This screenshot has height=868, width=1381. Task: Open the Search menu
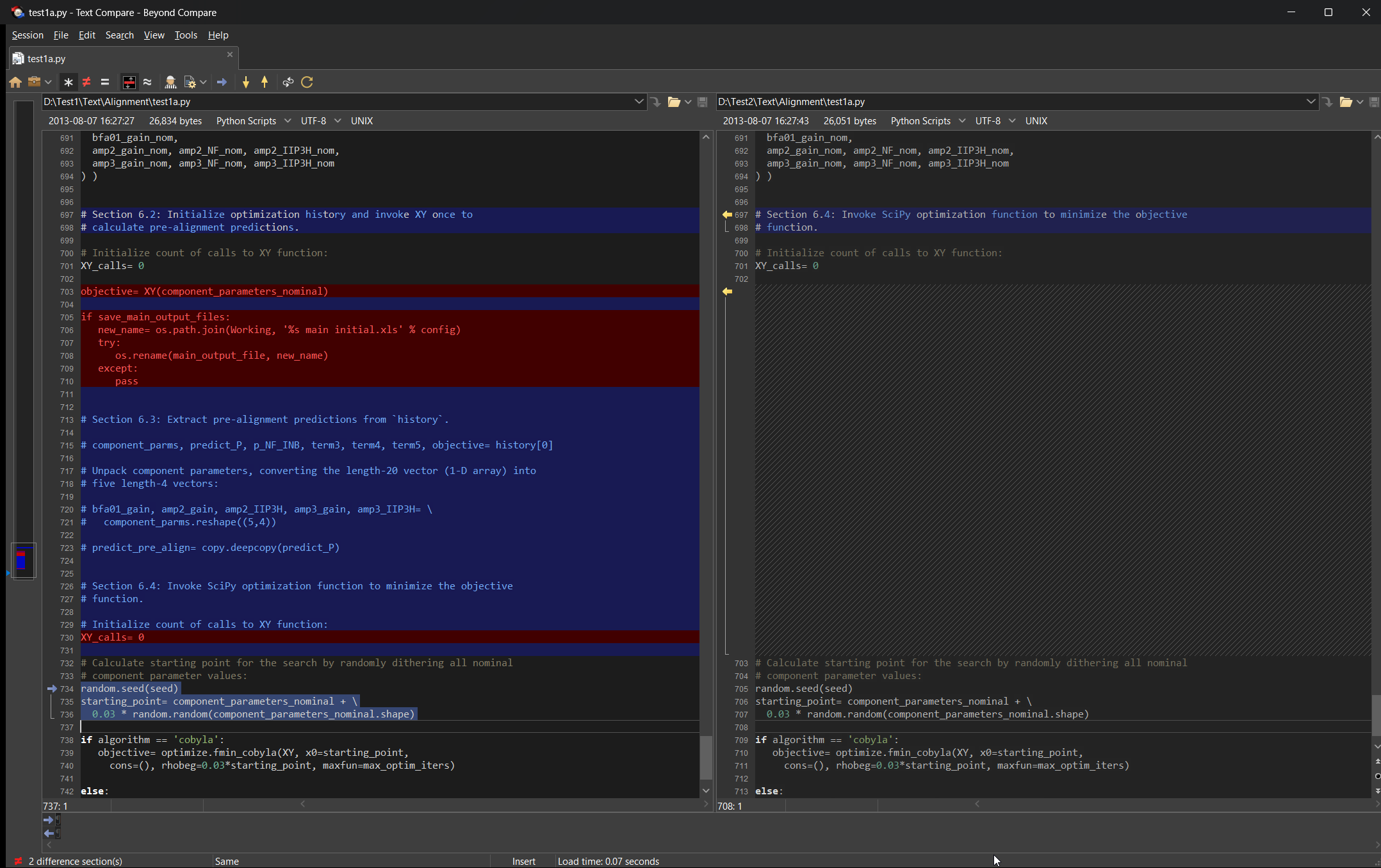[x=120, y=35]
